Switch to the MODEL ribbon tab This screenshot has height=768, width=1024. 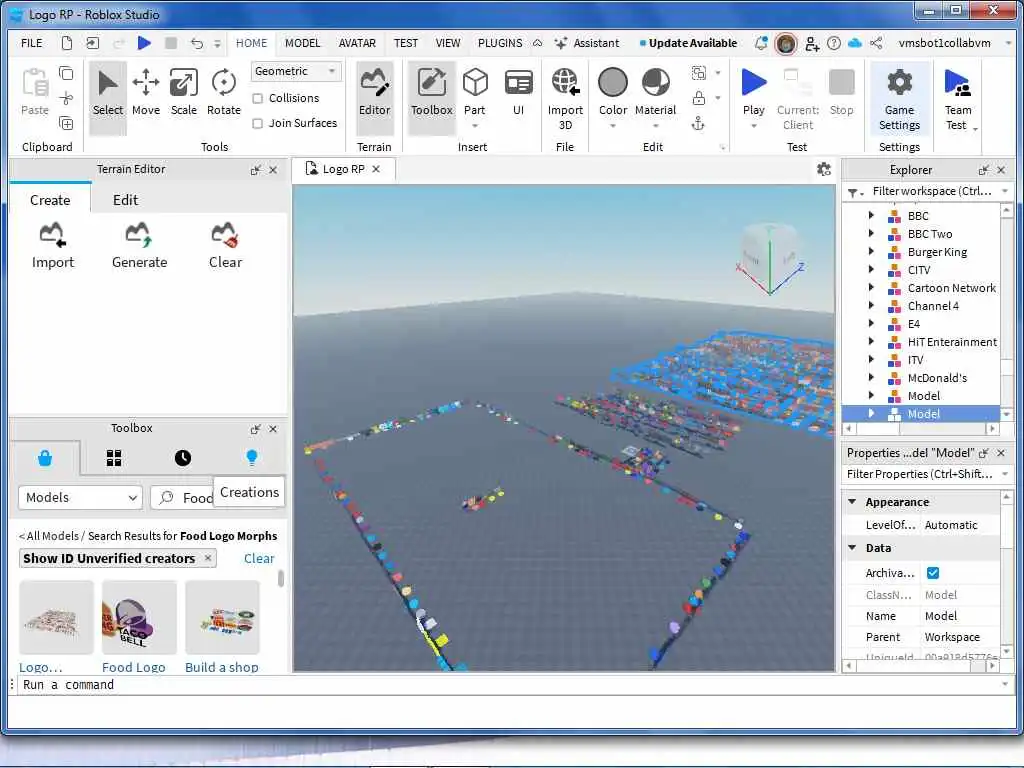click(302, 43)
